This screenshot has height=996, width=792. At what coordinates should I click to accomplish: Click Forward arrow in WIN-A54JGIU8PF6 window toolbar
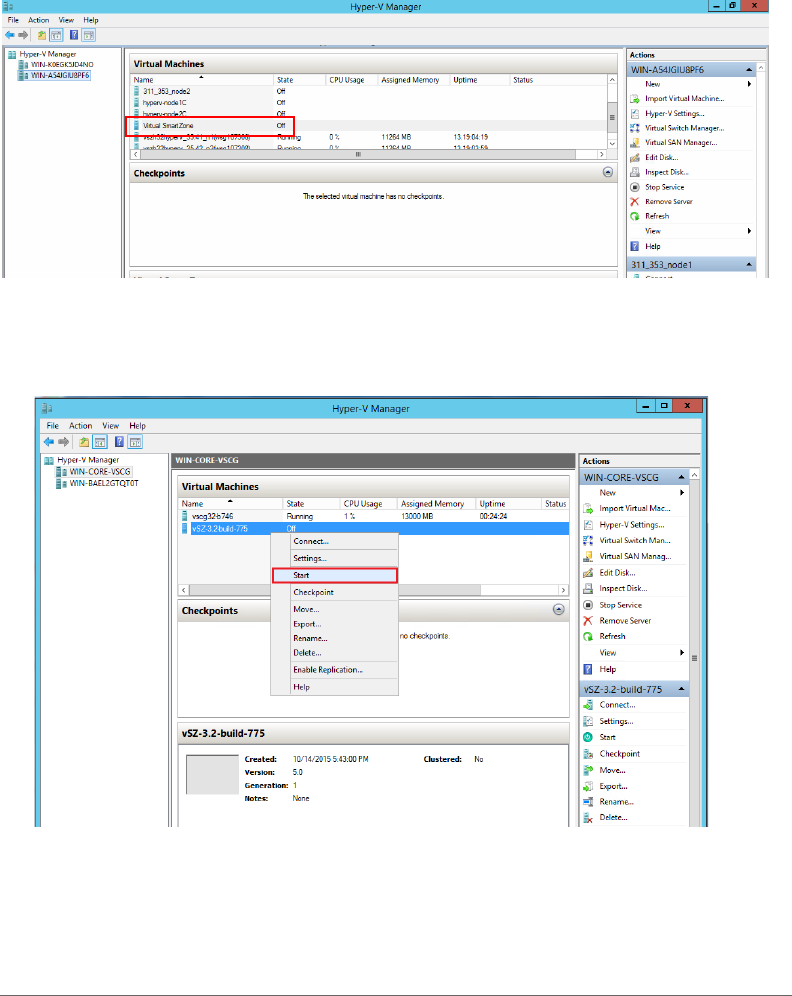coord(23,35)
